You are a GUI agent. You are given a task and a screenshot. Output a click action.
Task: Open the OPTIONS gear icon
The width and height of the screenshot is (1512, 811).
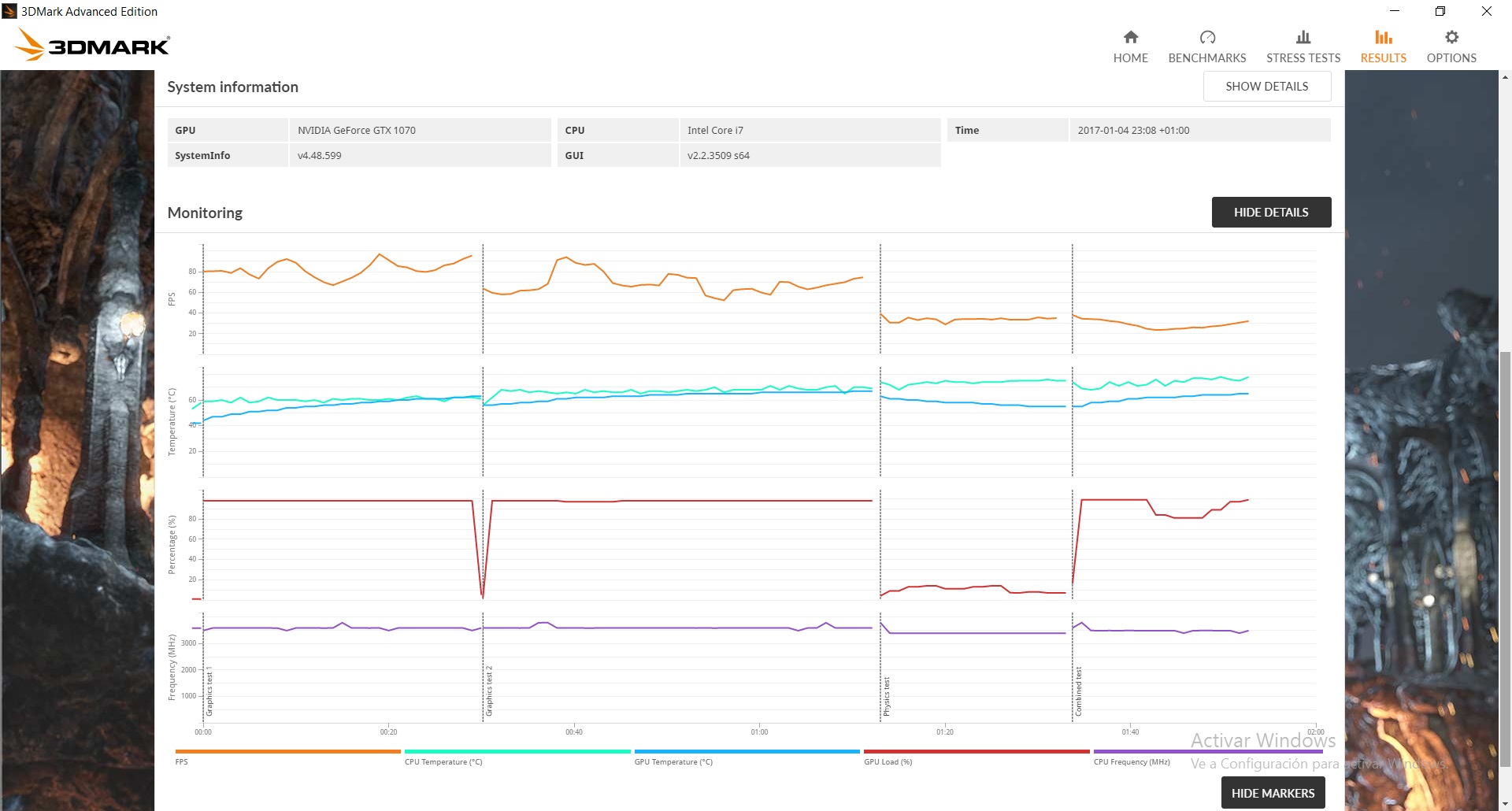tap(1451, 37)
